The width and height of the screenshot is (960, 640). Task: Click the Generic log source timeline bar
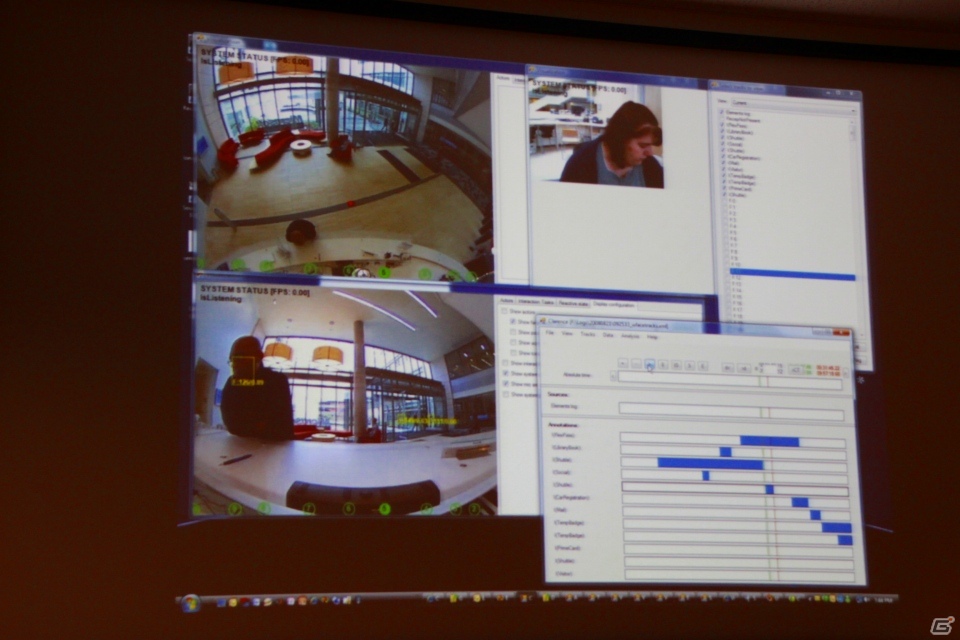pos(732,412)
